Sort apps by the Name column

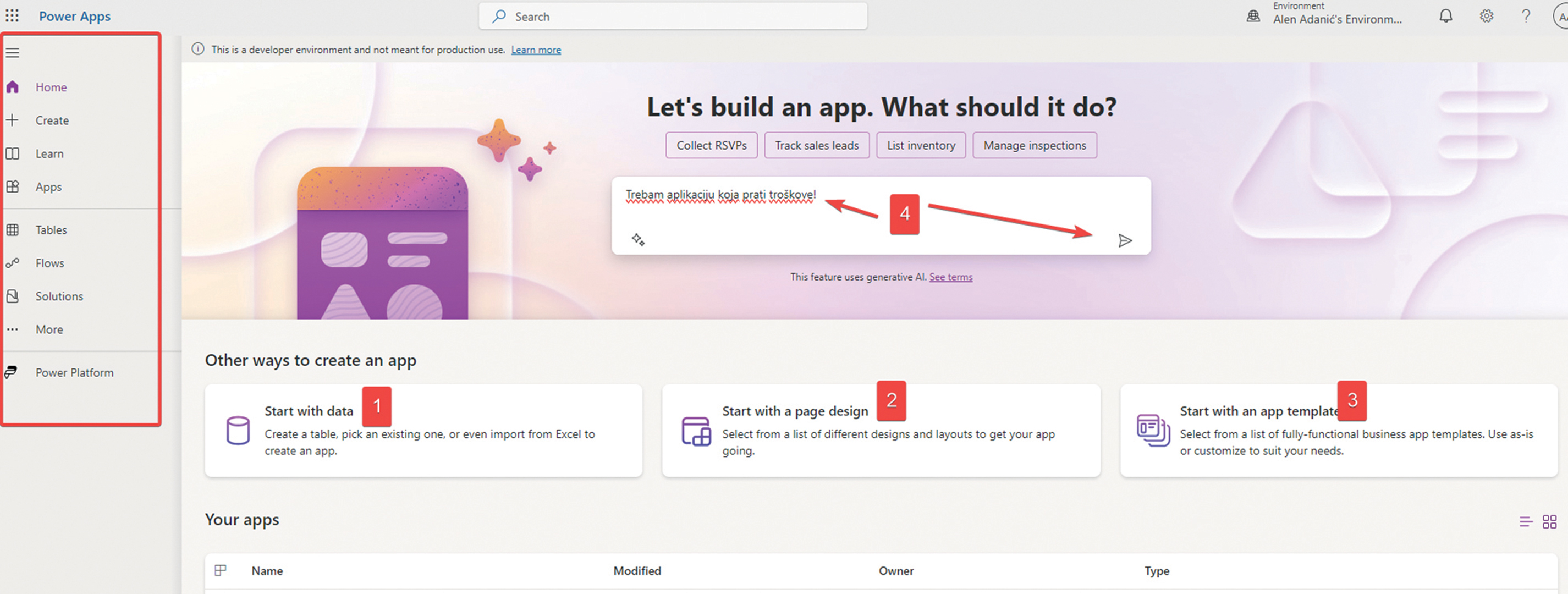click(267, 571)
